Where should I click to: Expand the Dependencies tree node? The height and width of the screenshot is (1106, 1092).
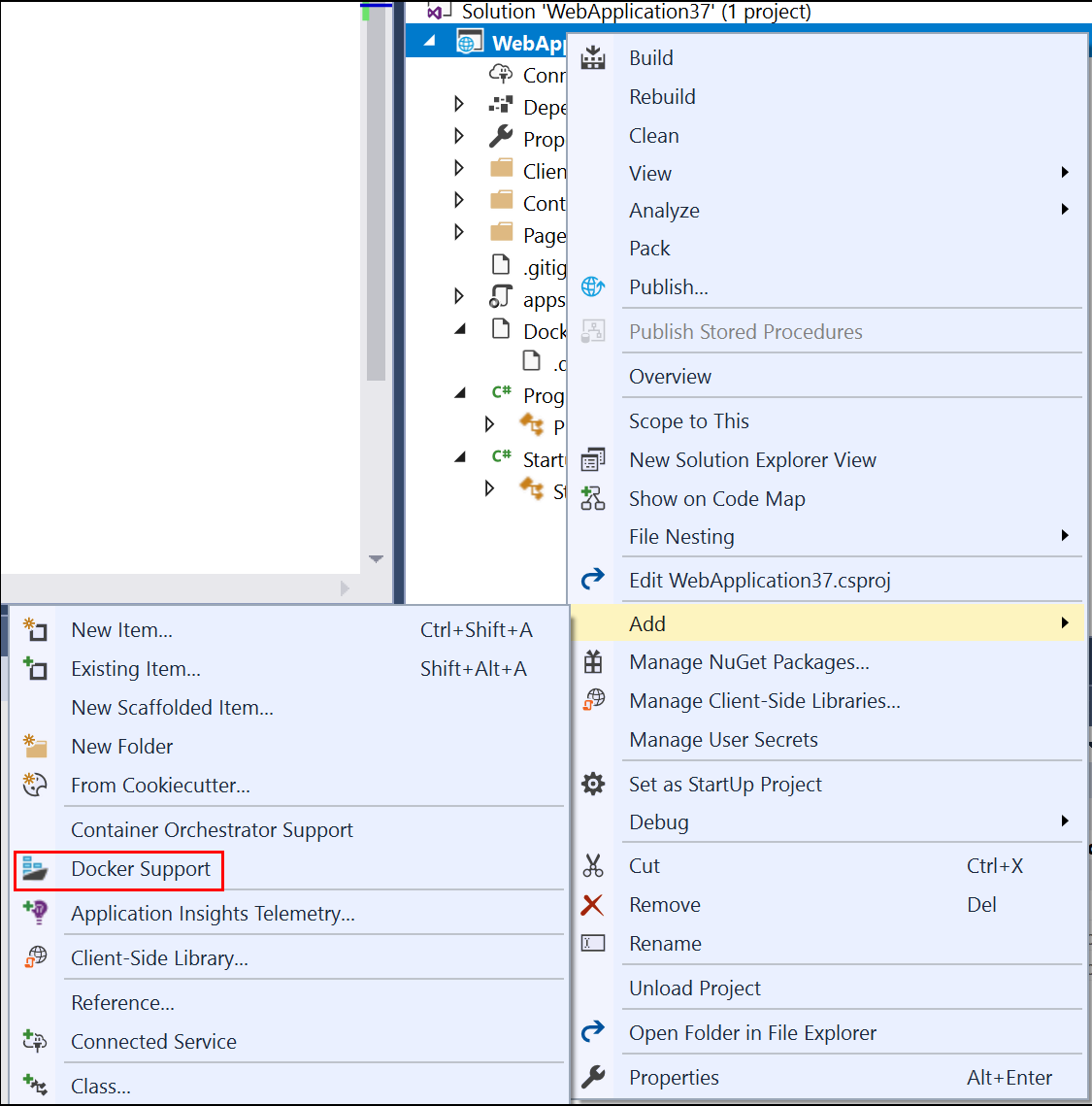[459, 104]
